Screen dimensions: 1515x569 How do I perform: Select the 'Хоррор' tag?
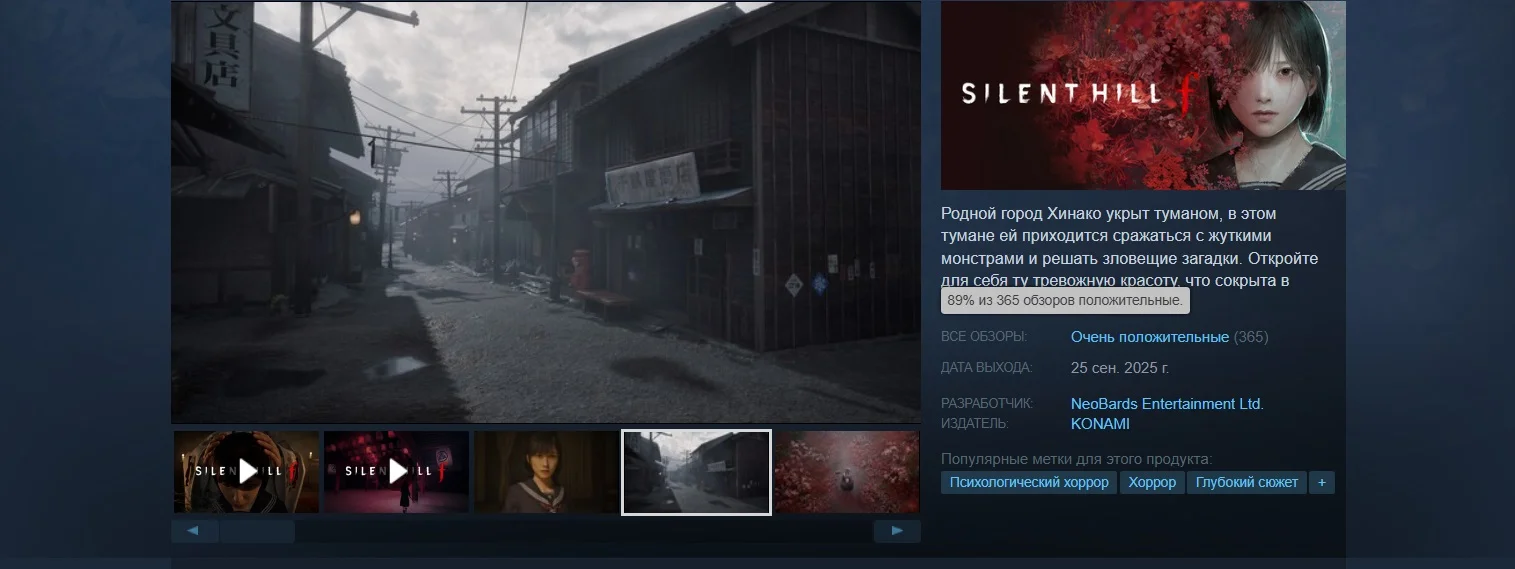pos(1152,483)
